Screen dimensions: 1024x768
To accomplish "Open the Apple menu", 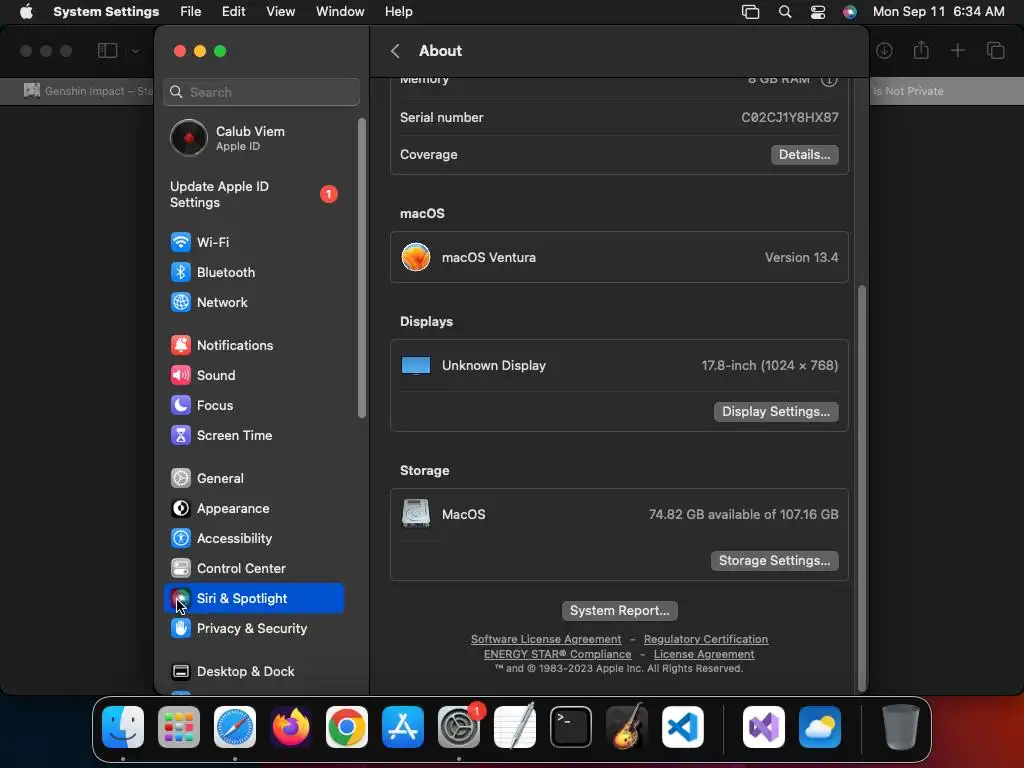I will click(26, 12).
